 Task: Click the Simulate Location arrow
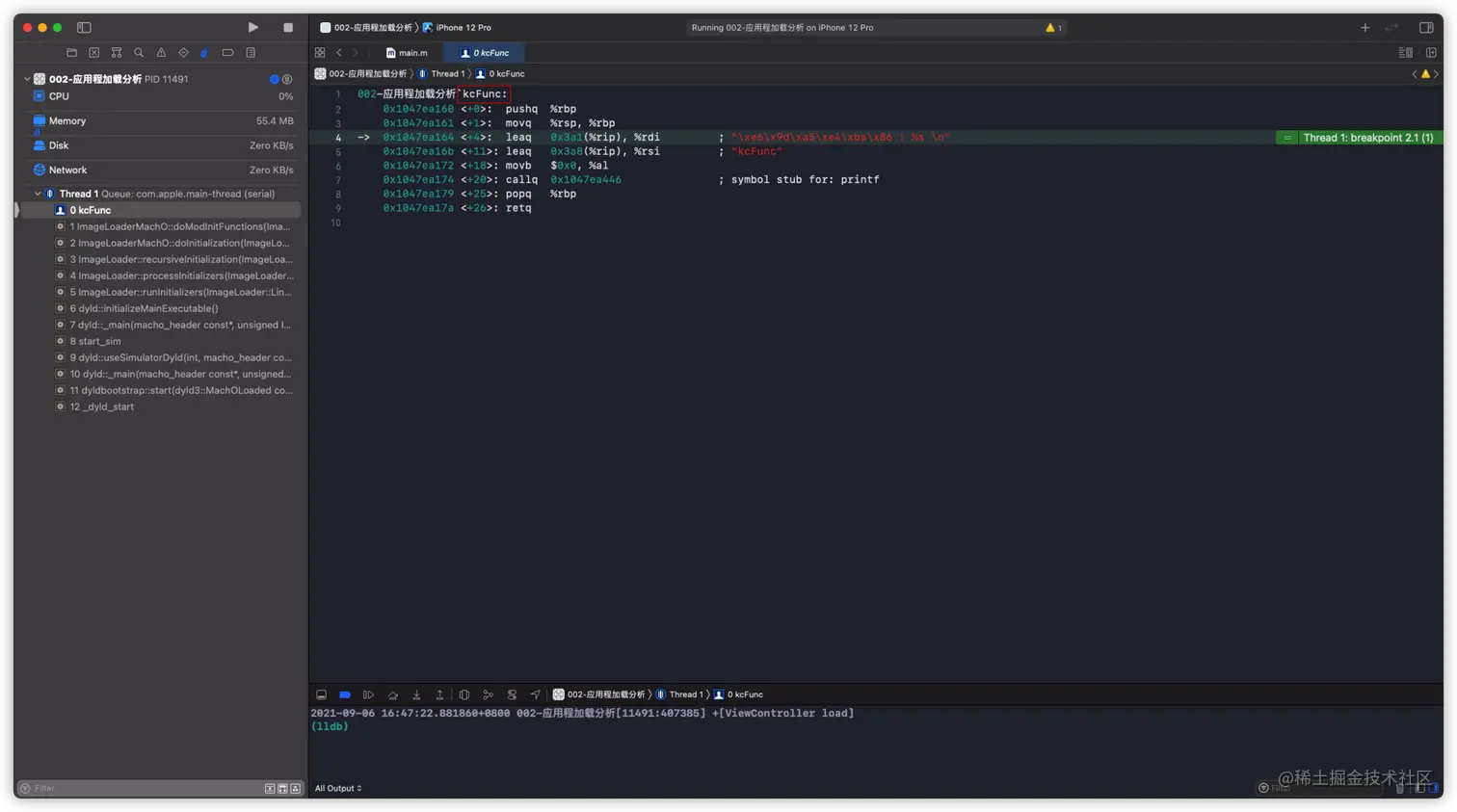click(x=535, y=694)
